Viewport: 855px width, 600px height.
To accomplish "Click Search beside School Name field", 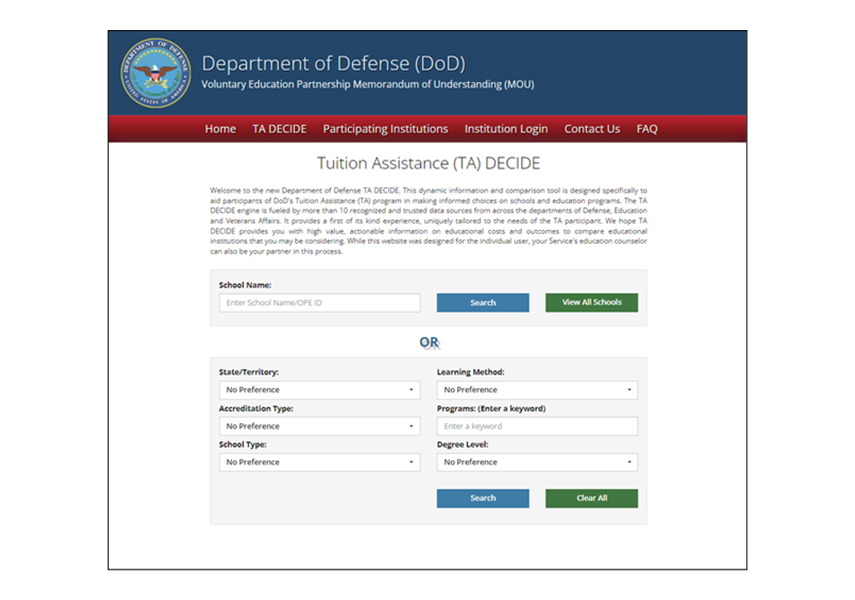I will 483,303.
